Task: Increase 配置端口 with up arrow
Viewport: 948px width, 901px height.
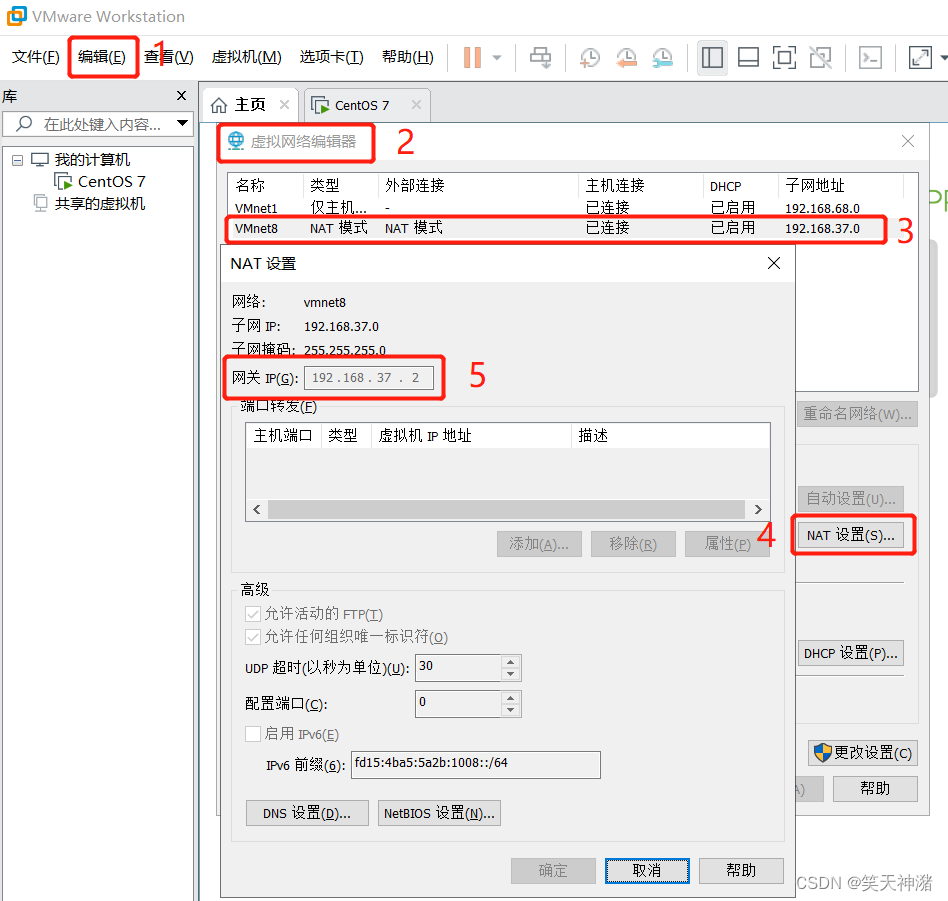Action: pos(511,698)
